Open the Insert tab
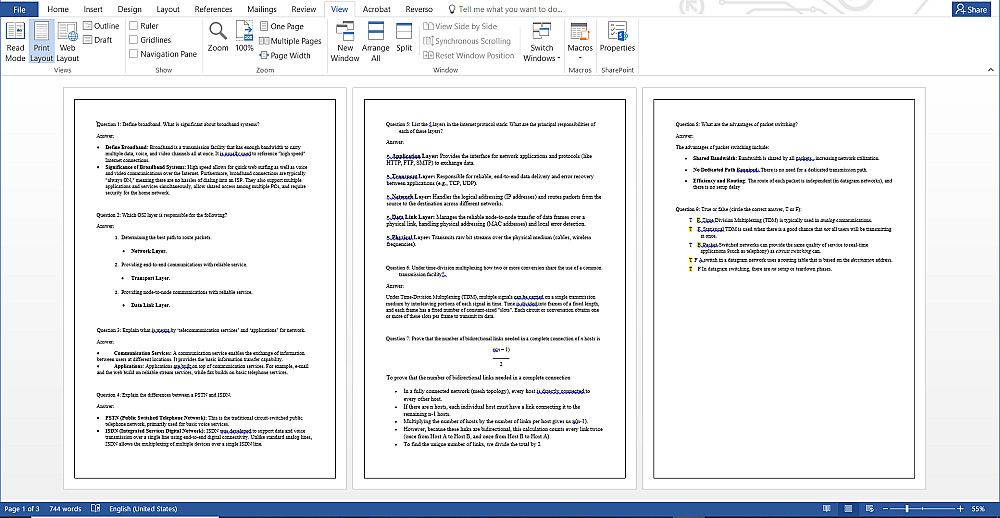This screenshot has width=1000, height=518. coord(93,9)
